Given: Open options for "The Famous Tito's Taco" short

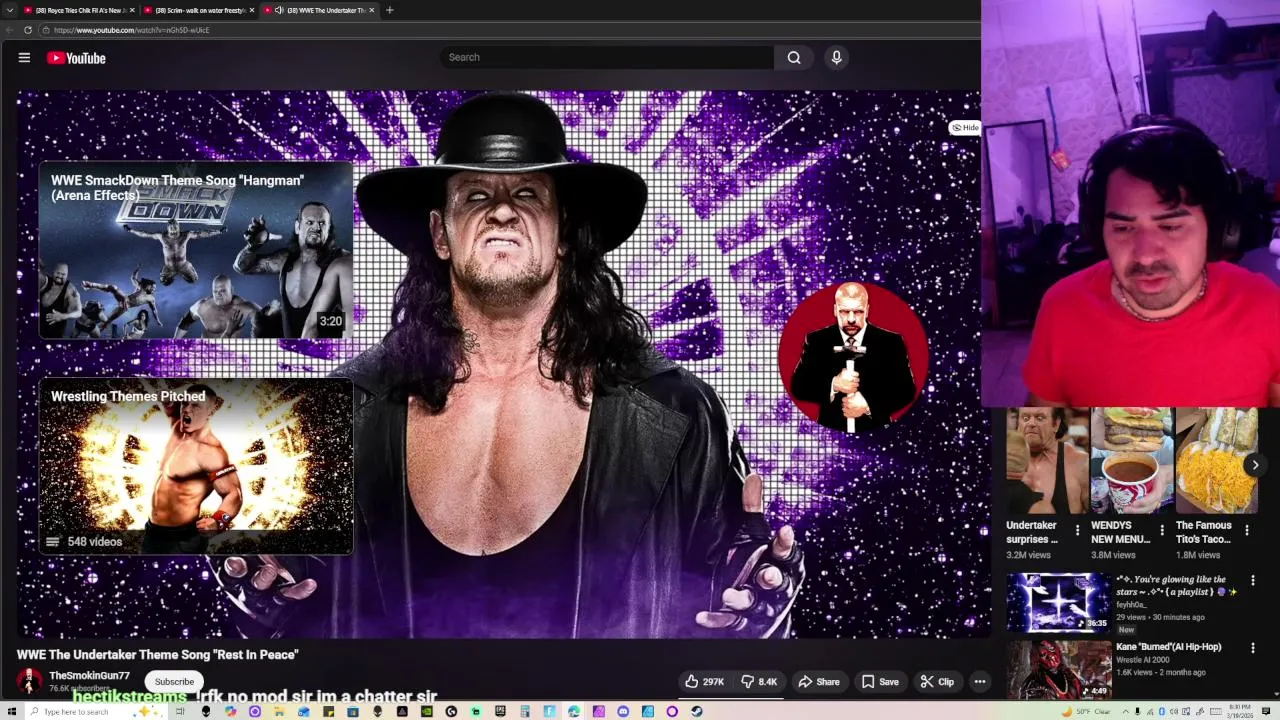Looking at the screenshot, I should [x=1246, y=530].
